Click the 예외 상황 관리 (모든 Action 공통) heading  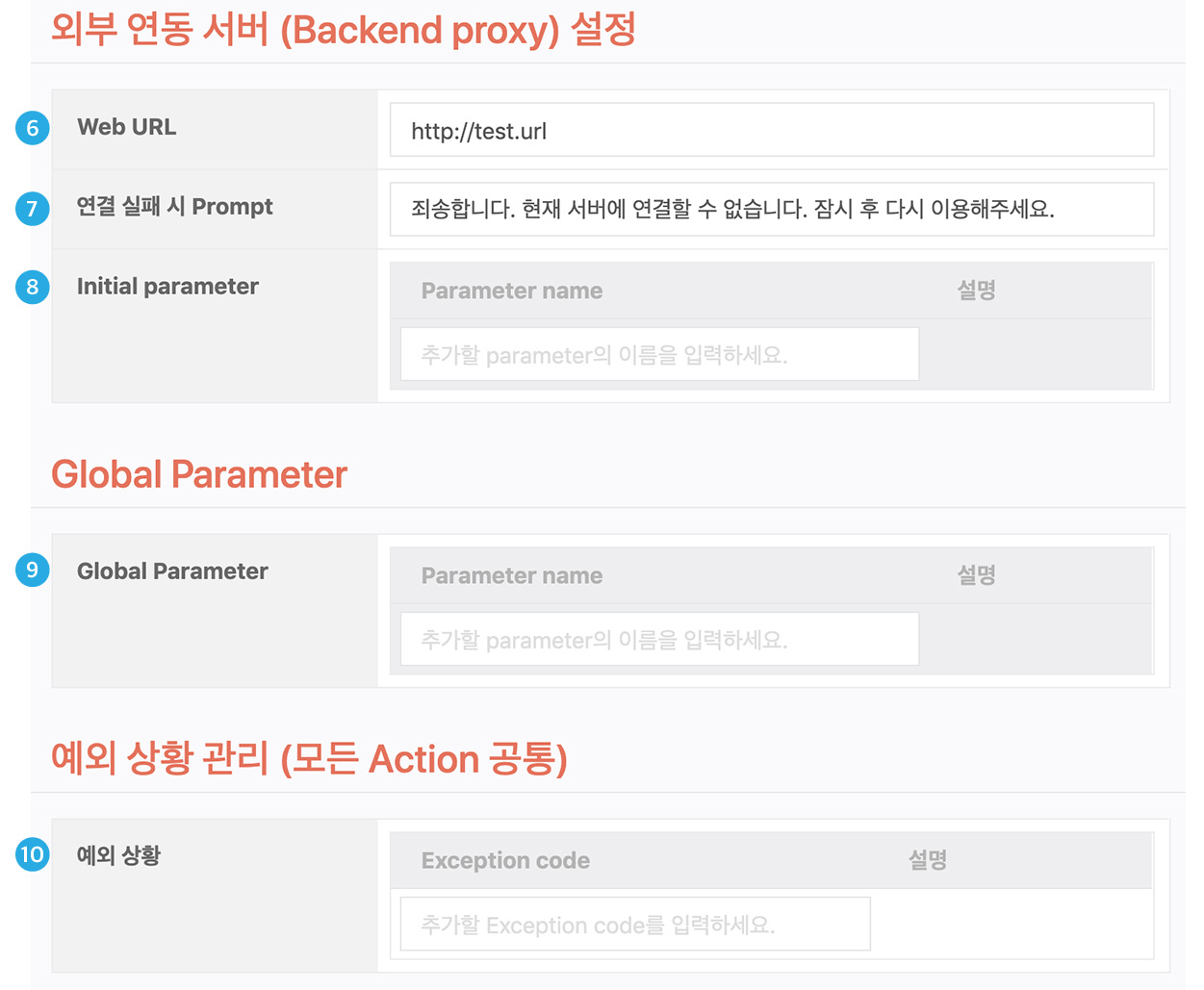(x=309, y=759)
